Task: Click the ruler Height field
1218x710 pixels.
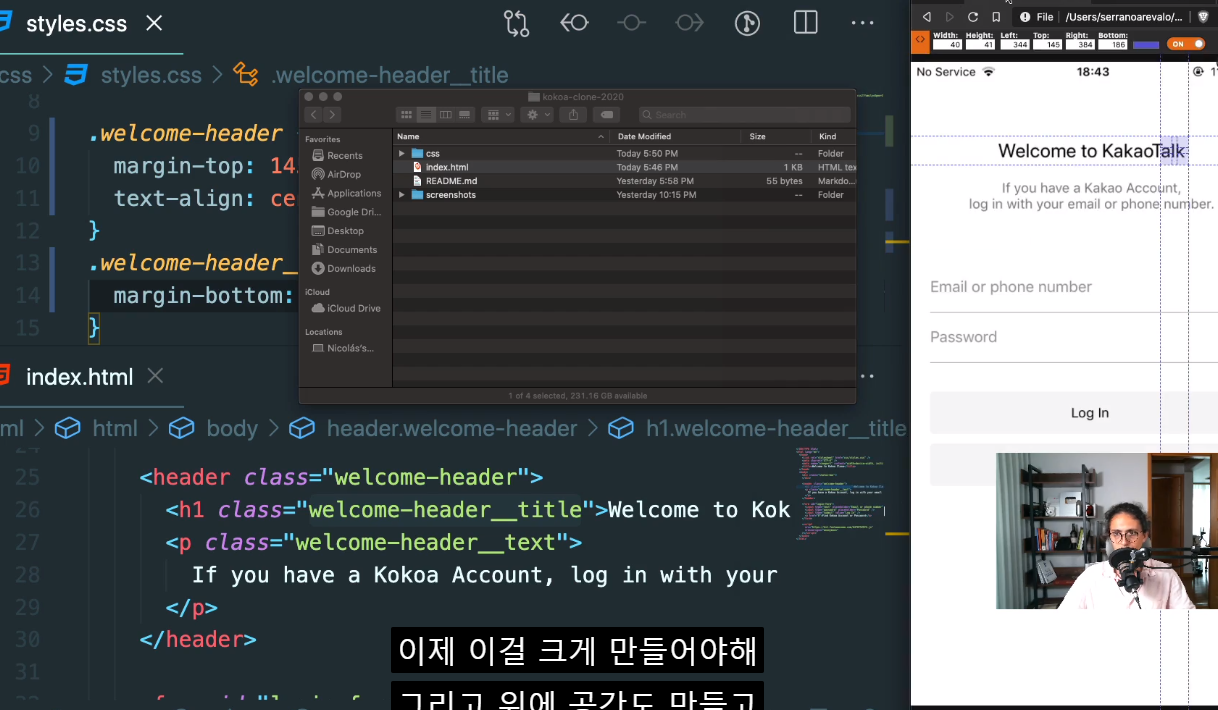Action: [x=980, y=44]
